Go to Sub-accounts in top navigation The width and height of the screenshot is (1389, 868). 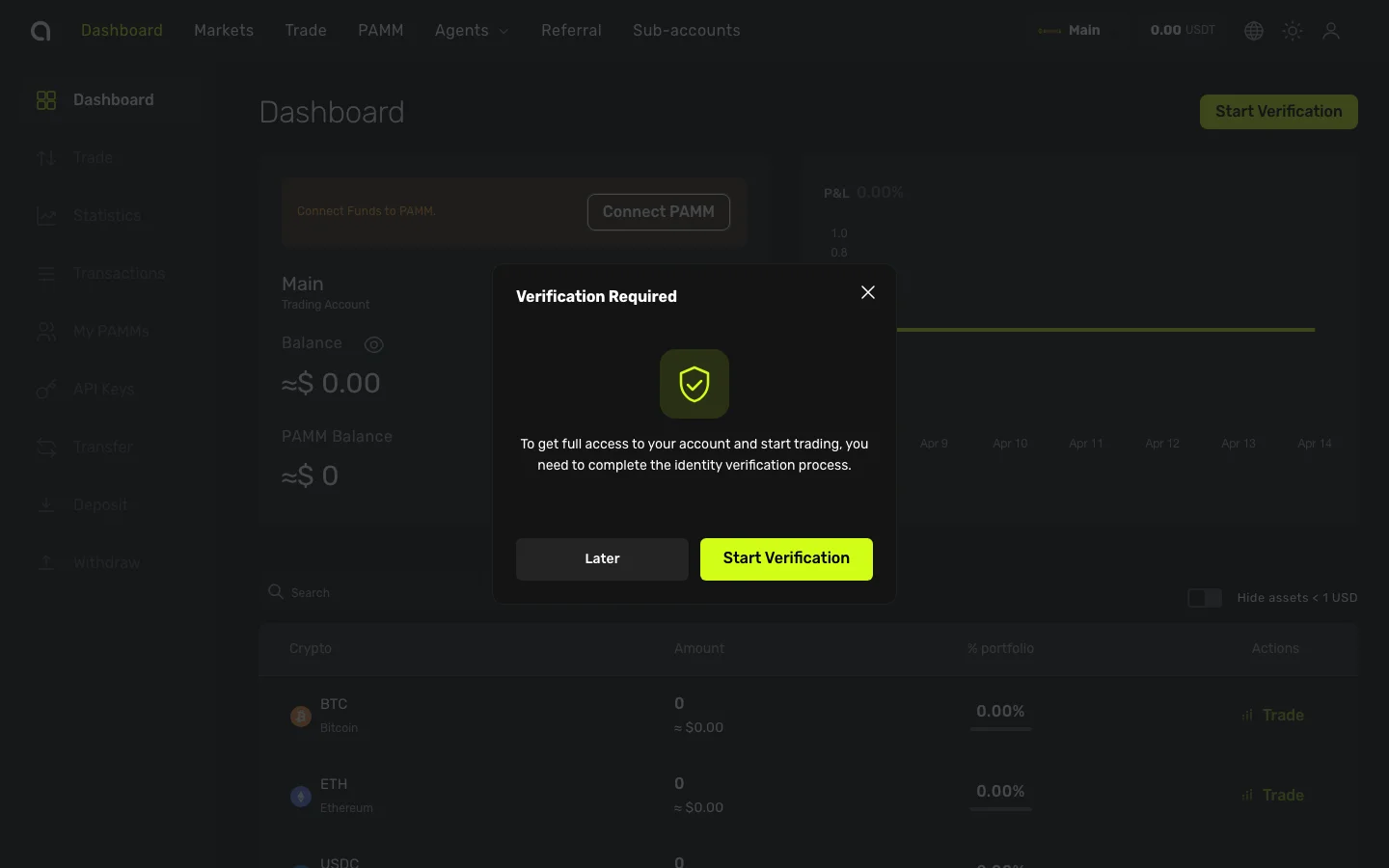(687, 31)
